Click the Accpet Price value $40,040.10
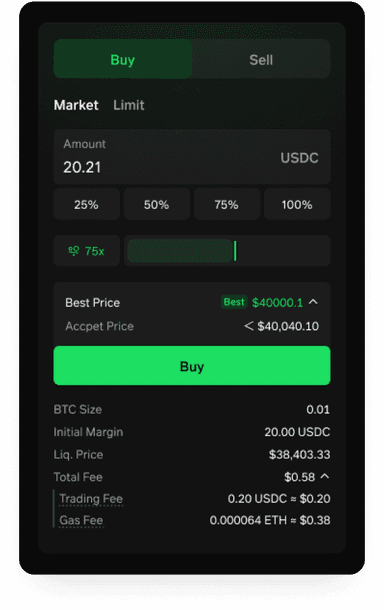This screenshot has height=610, width=384. (288, 326)
